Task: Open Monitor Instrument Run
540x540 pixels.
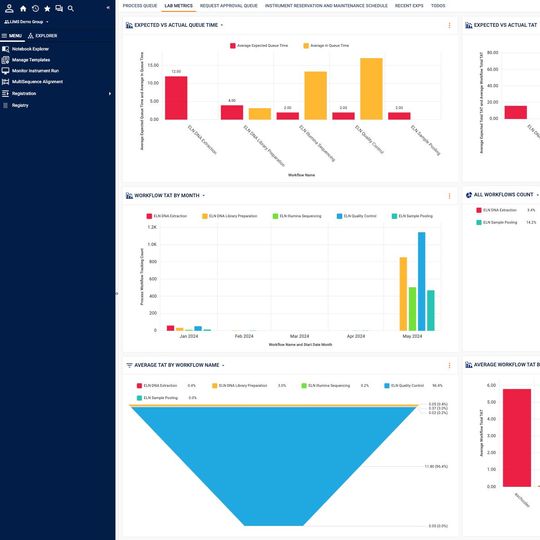Action: point(35,71)
